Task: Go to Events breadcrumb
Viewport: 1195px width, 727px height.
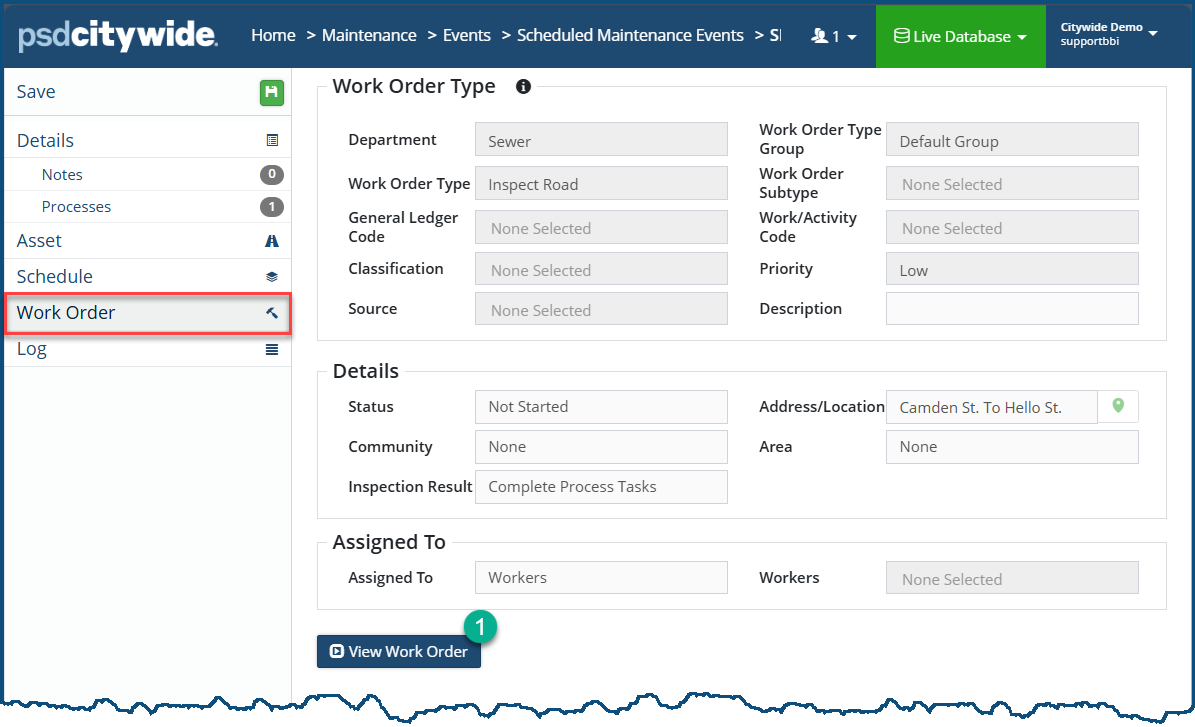Action: click(x=466, y=35)
